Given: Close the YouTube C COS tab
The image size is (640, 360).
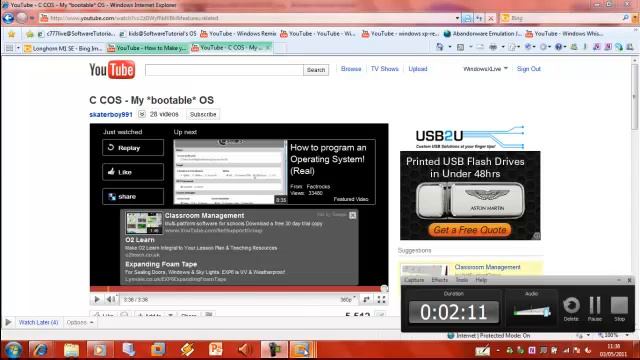Looking at the screenshot, I should point(268,48).
